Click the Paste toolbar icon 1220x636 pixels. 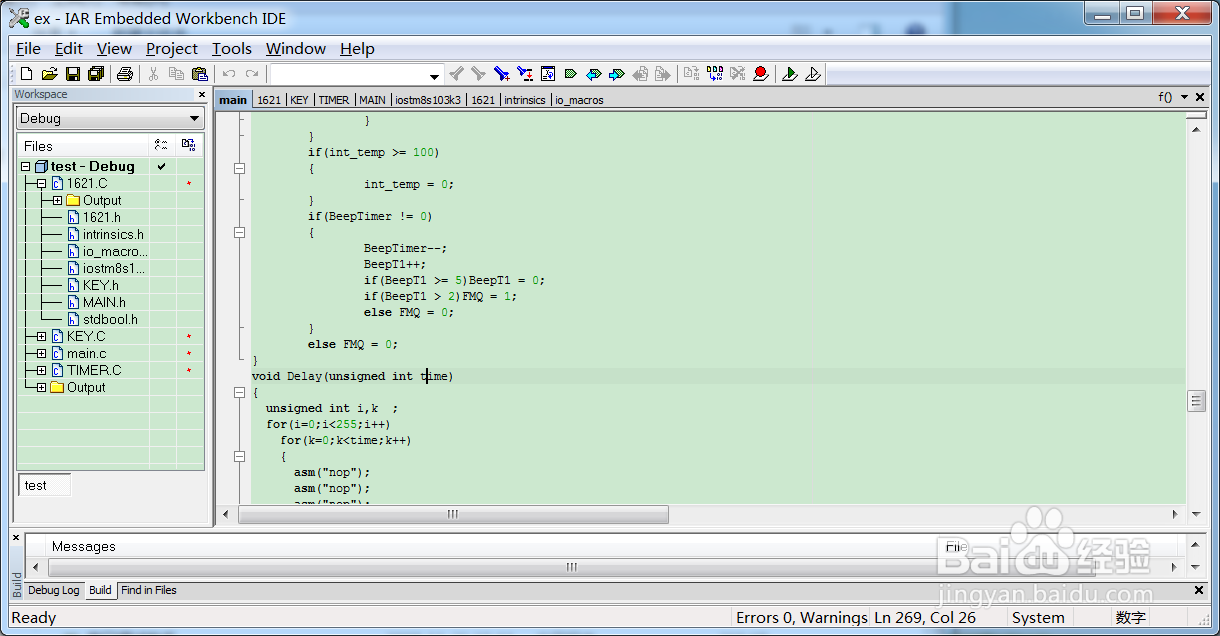point(199,74)
